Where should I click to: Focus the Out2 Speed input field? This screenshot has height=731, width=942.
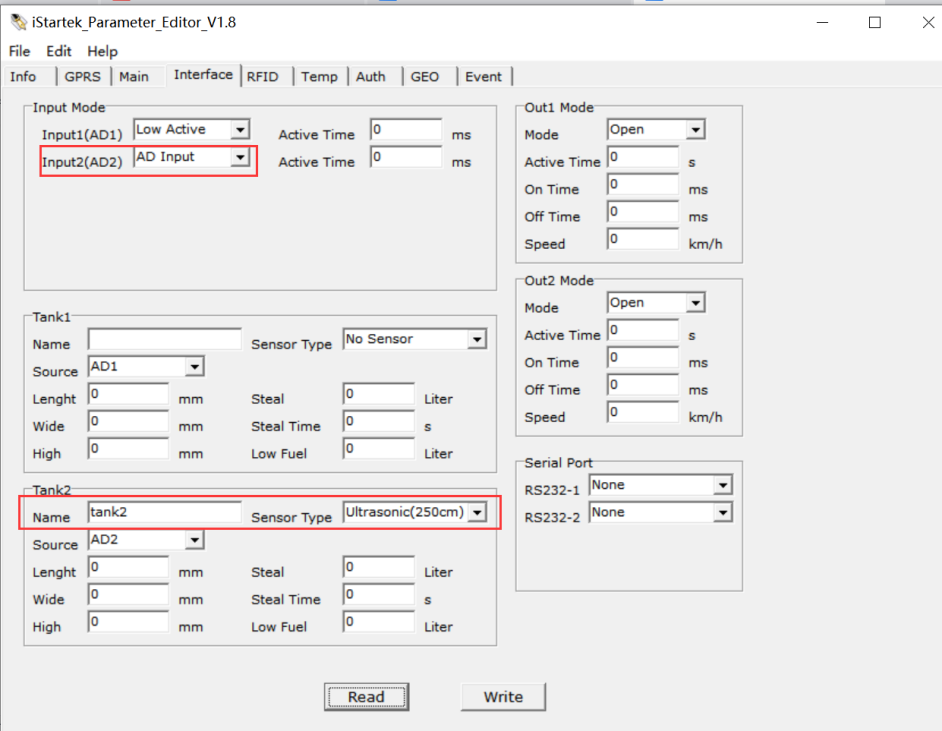coord(643,412)
